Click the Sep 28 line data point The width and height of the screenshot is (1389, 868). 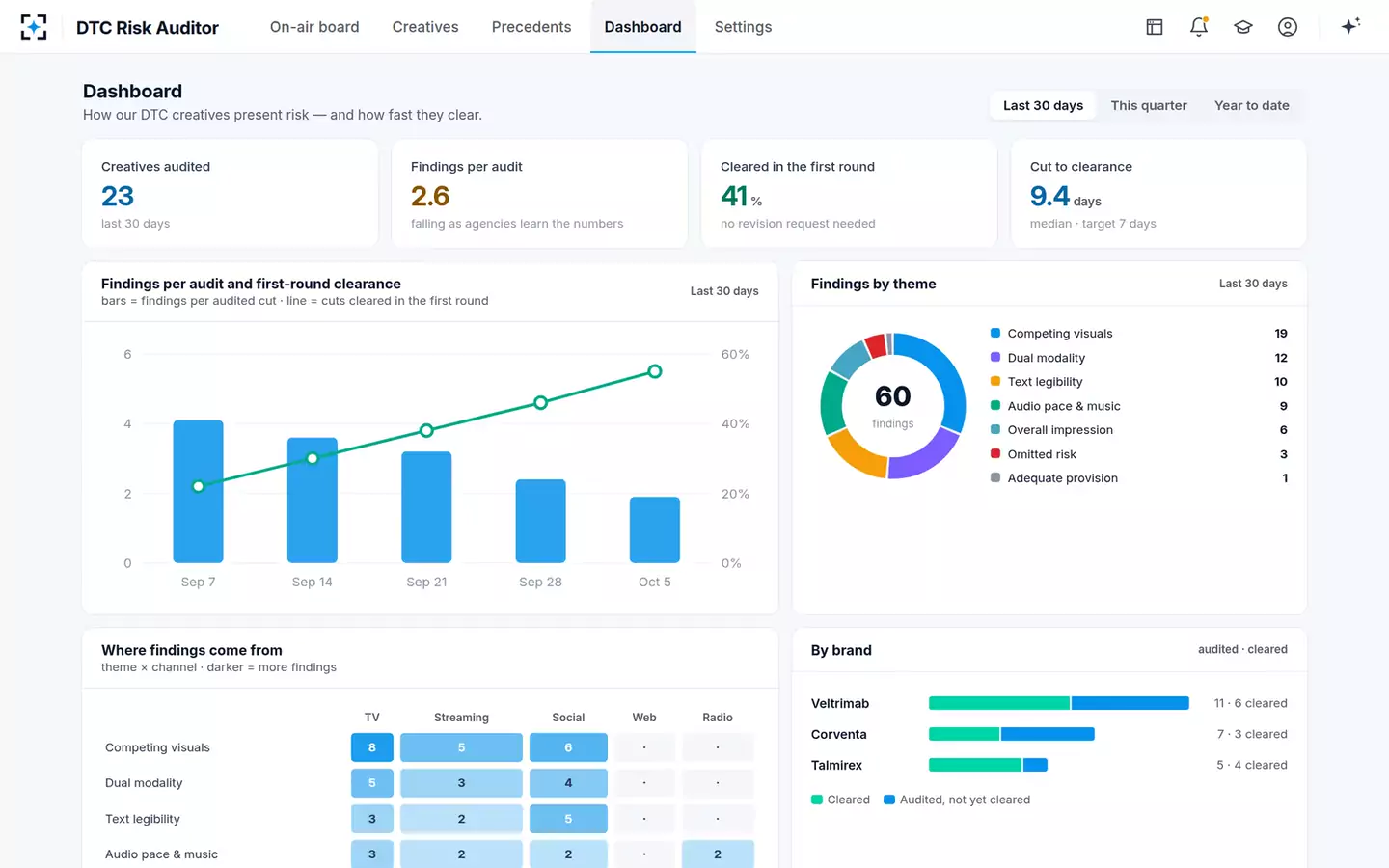[540, 402]
